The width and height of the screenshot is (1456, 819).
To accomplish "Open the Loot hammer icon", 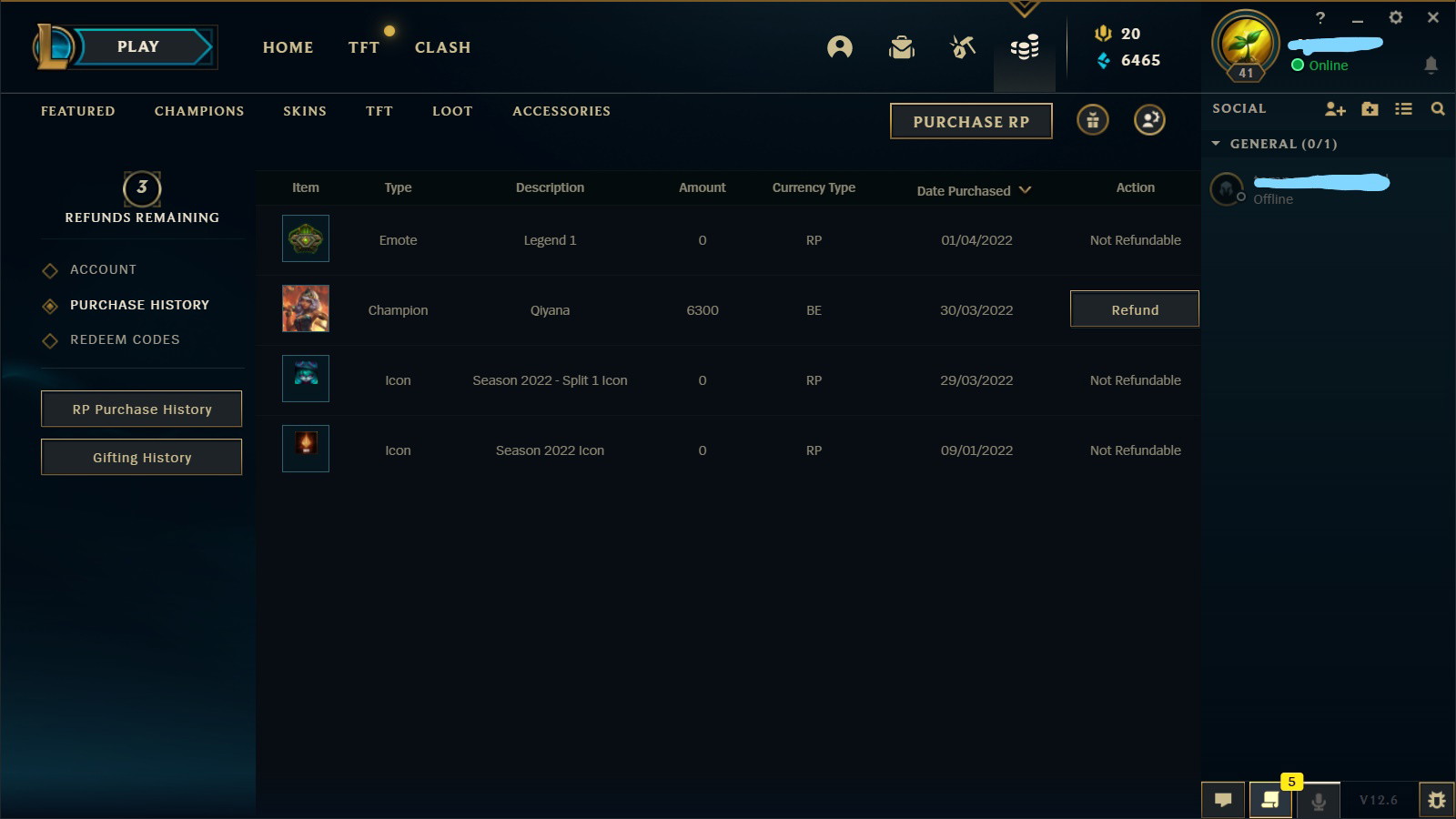I will [x=963, y=47].
